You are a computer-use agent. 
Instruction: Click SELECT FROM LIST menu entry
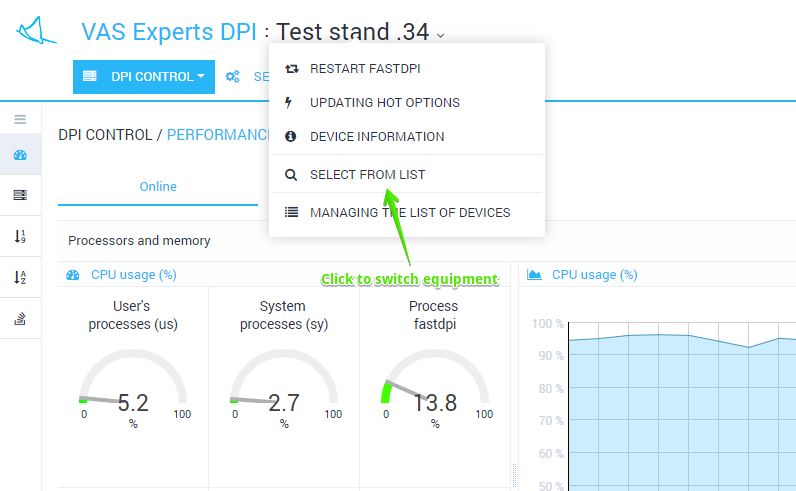367,175
